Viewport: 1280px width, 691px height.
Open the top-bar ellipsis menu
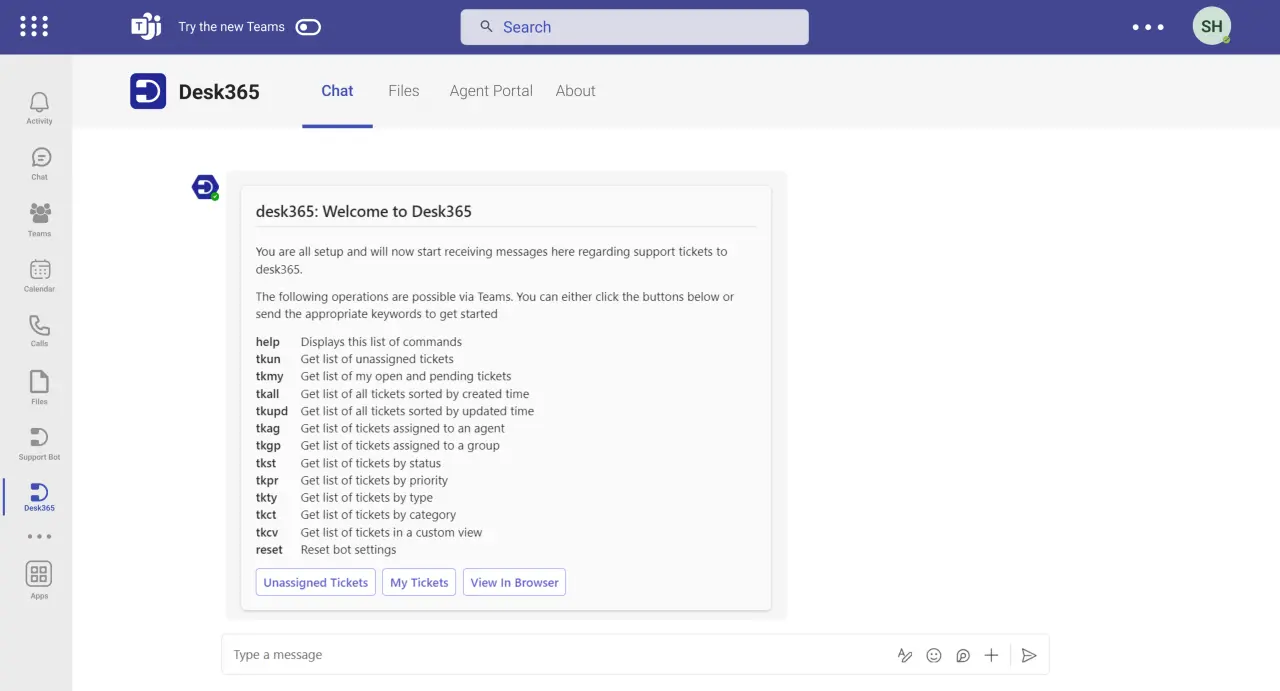pyautogui.click(x=1147, y=27)
